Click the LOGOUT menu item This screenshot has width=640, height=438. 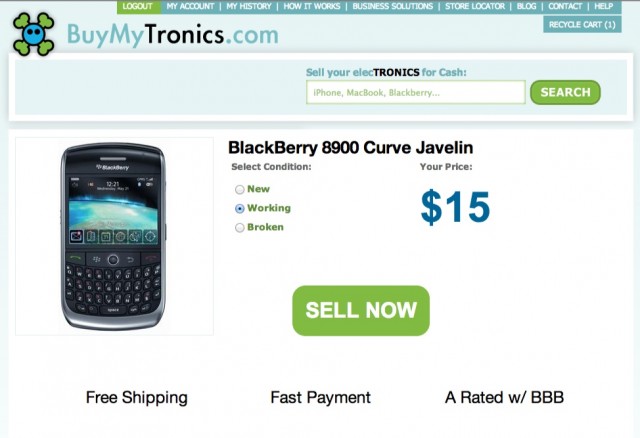[138, 7]
